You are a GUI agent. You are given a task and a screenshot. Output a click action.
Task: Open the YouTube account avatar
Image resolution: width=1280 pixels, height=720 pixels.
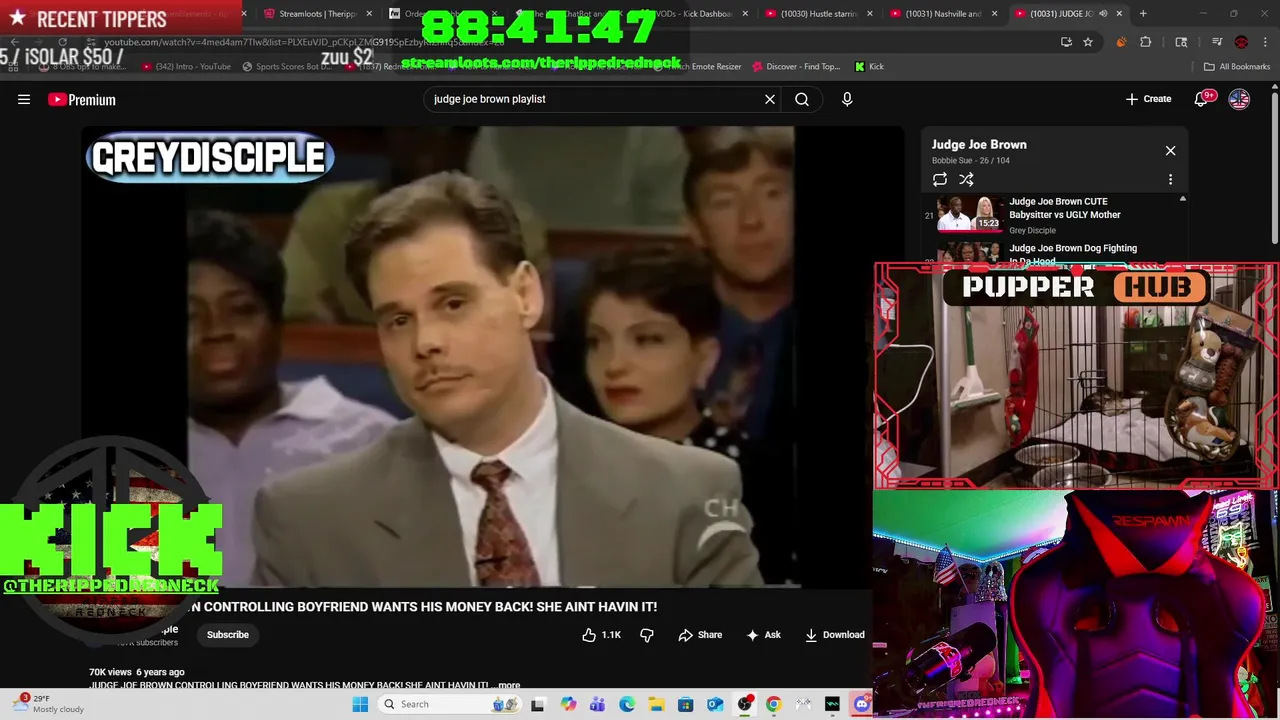[1239, 99]
